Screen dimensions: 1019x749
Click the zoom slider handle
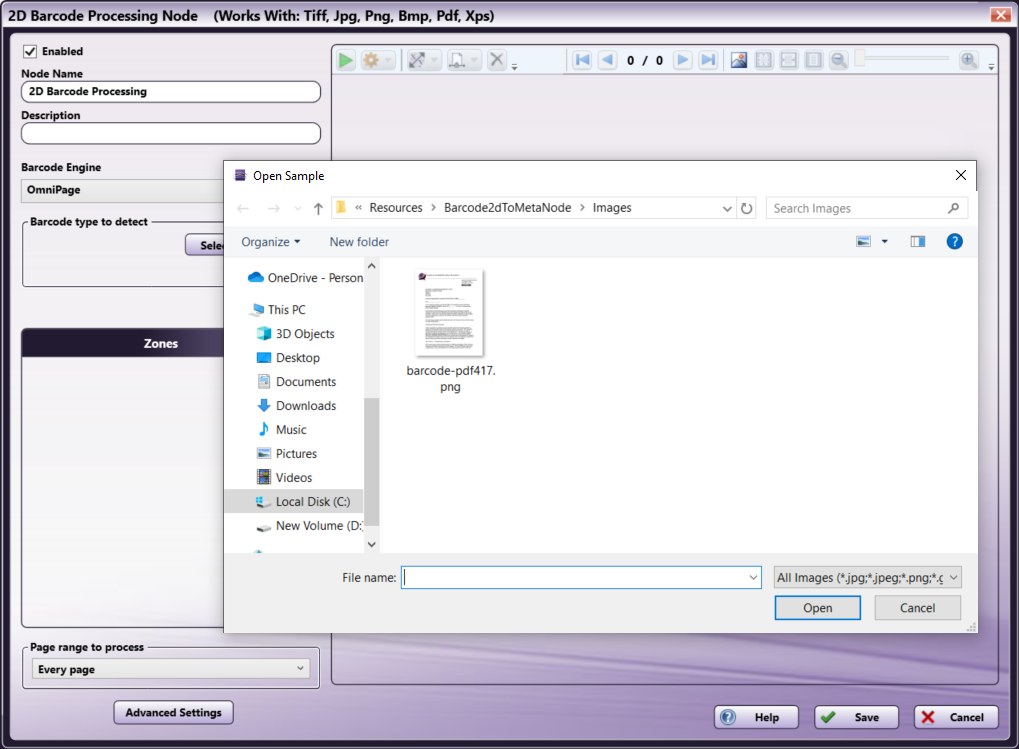[x=860, y=58]
